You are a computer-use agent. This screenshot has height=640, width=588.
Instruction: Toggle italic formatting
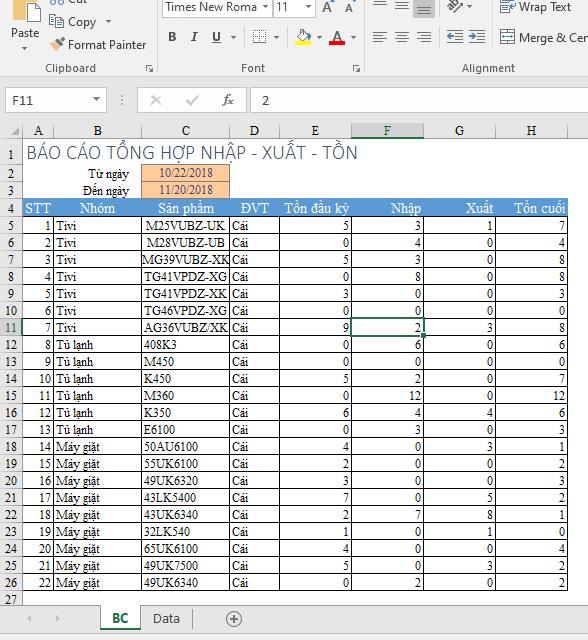[x=194, y=37]
